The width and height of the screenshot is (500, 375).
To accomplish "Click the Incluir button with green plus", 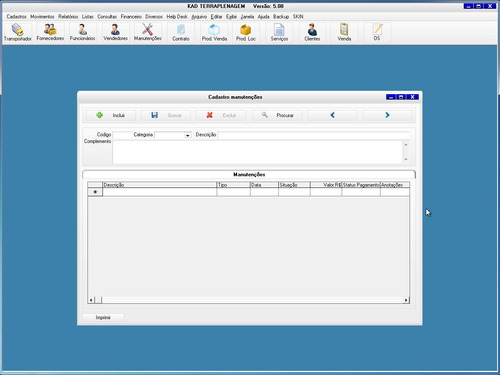I will 110,115.
